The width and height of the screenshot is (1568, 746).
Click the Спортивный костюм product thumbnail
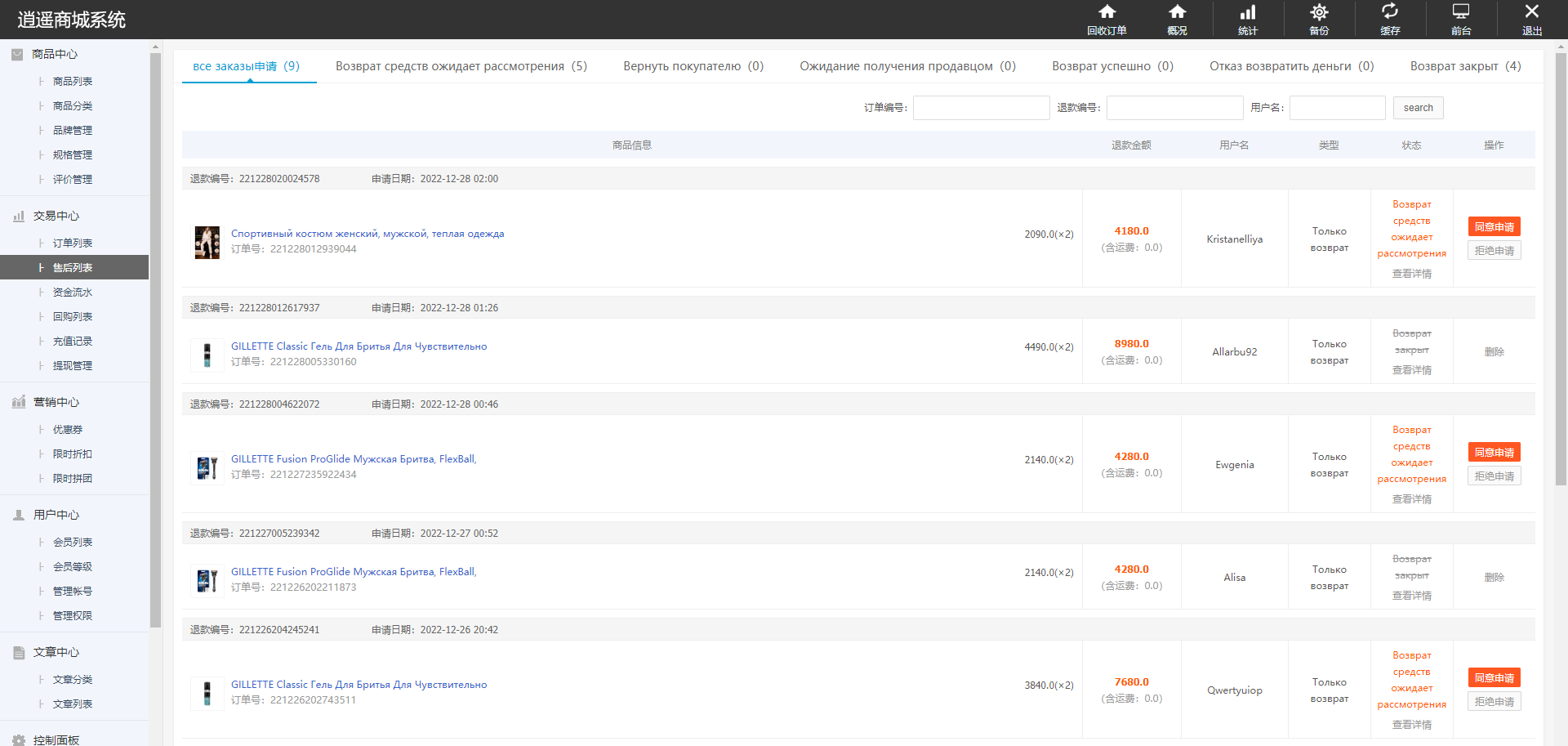[207, 242]
